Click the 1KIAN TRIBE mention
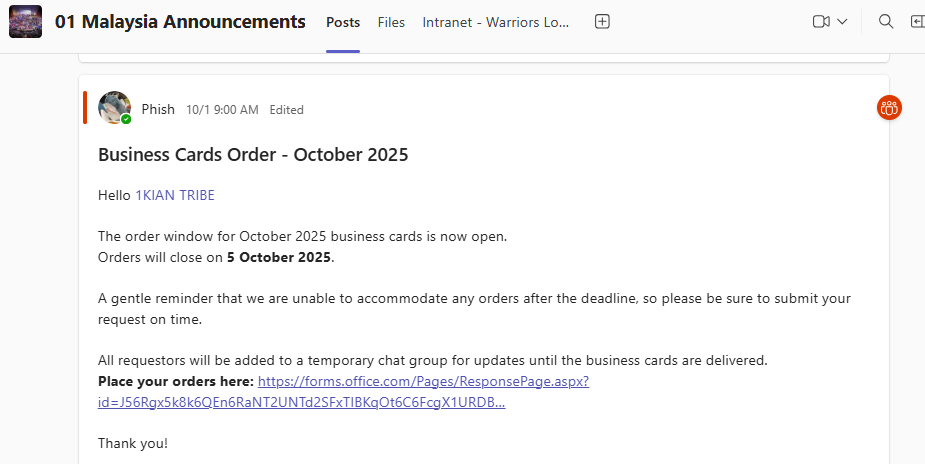 coord(175,195)
